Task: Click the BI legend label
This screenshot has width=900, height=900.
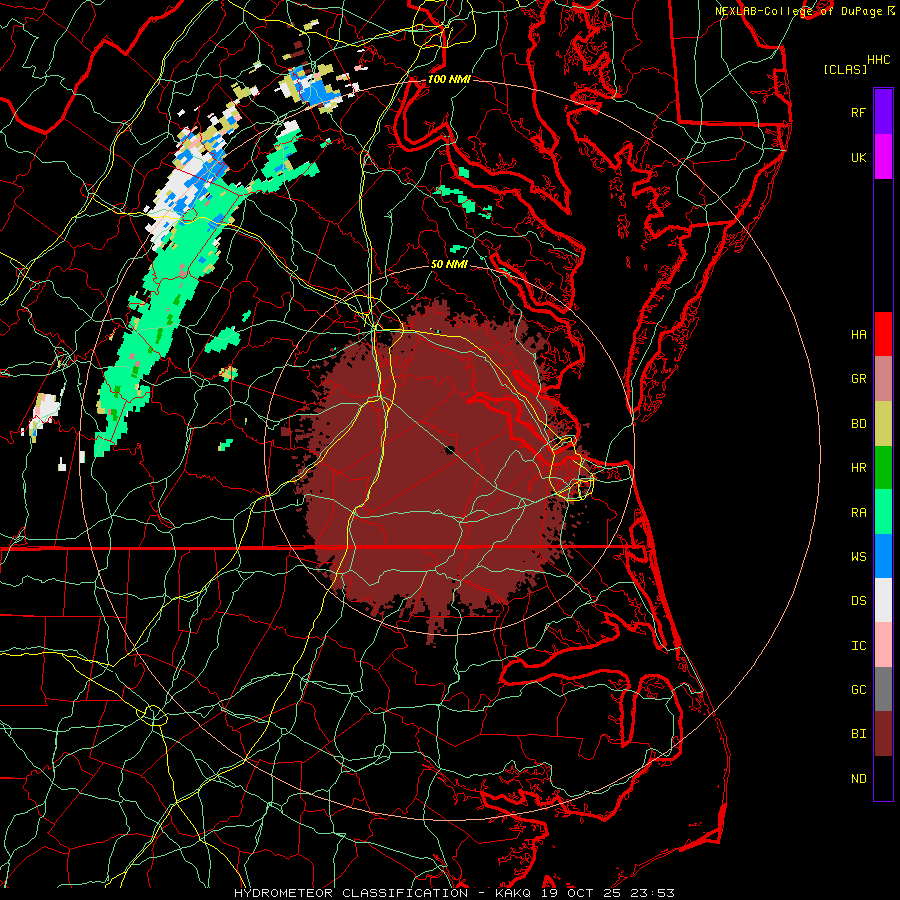Action: point(858,734)
